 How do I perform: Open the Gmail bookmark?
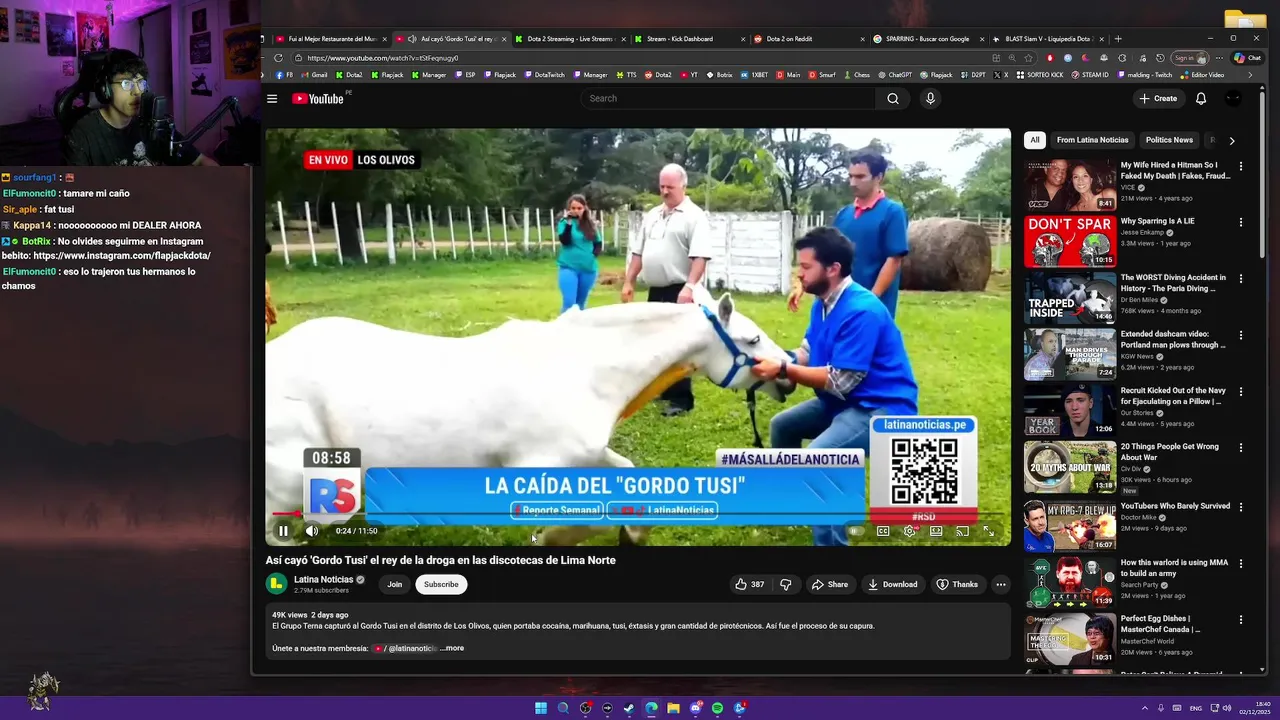[x=314, y=75]
